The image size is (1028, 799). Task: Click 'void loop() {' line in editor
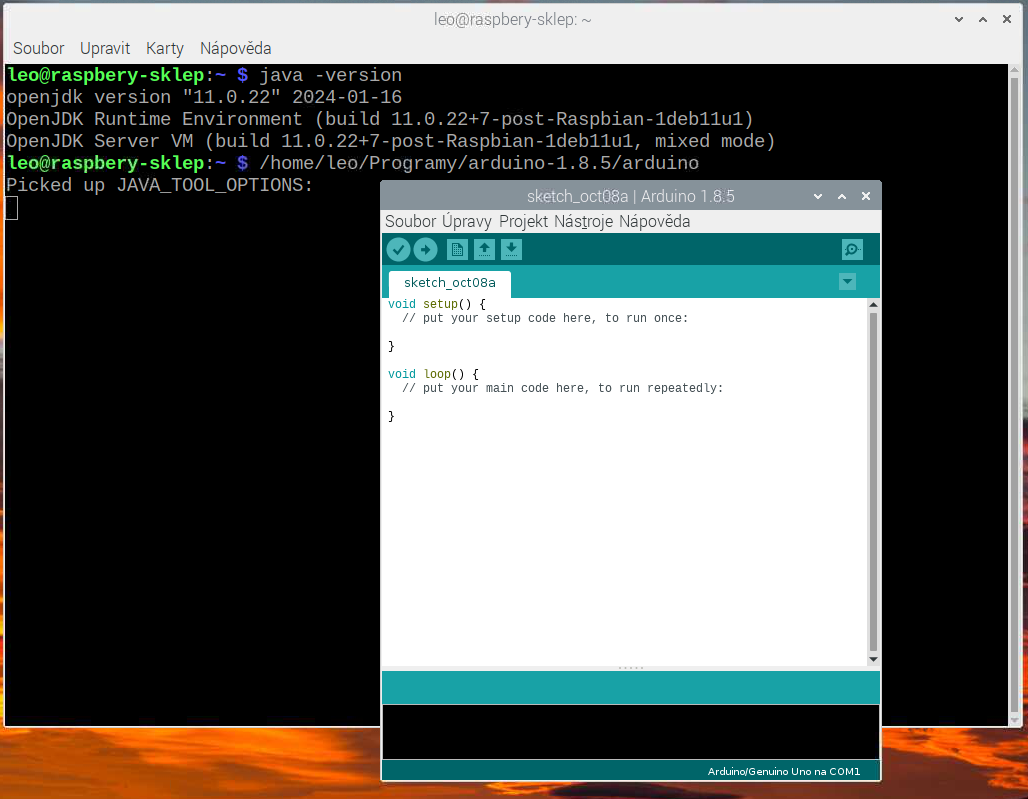pyautogui.click(x=433, y=374)
